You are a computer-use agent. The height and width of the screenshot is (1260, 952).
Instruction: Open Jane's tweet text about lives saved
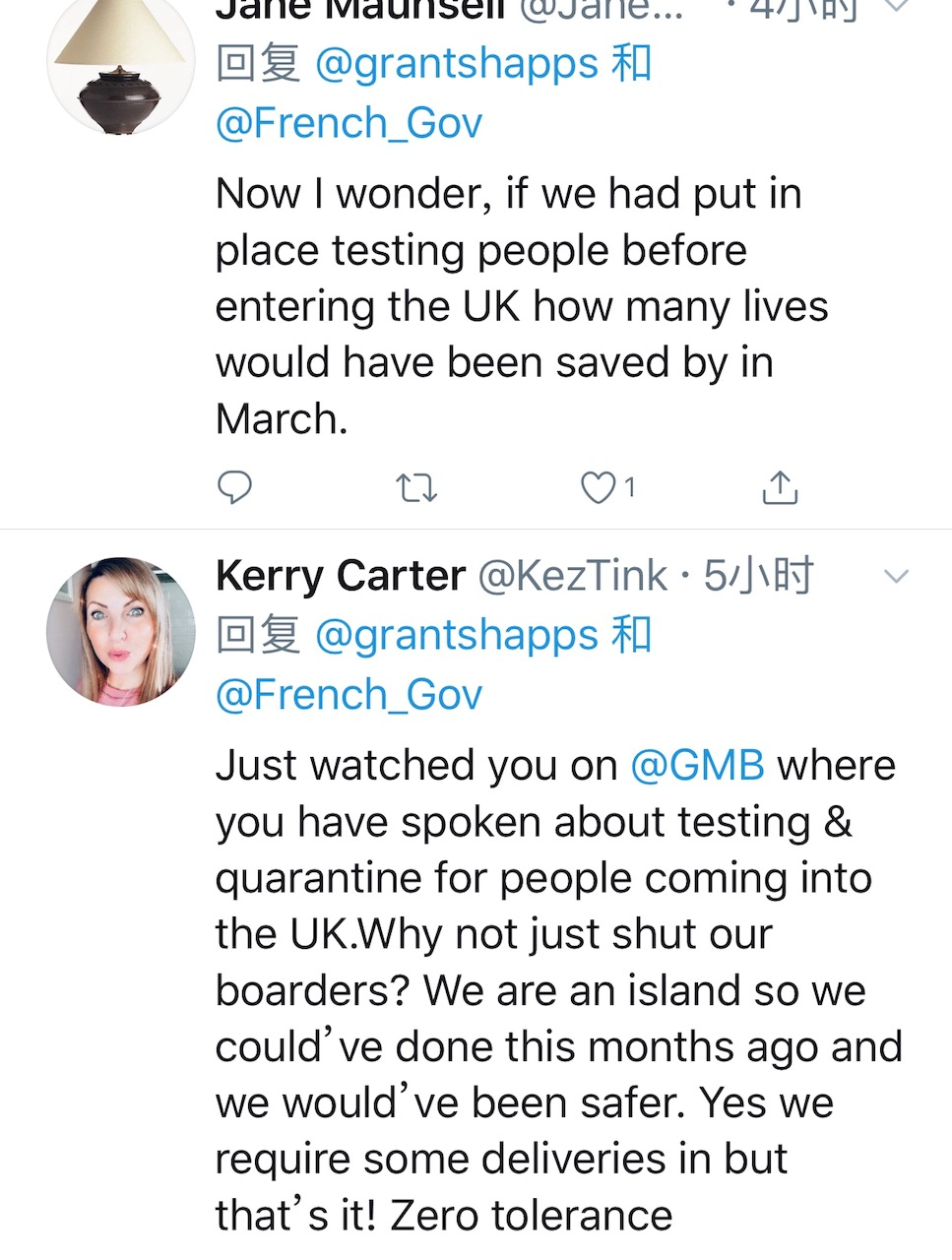click(512, 306)
